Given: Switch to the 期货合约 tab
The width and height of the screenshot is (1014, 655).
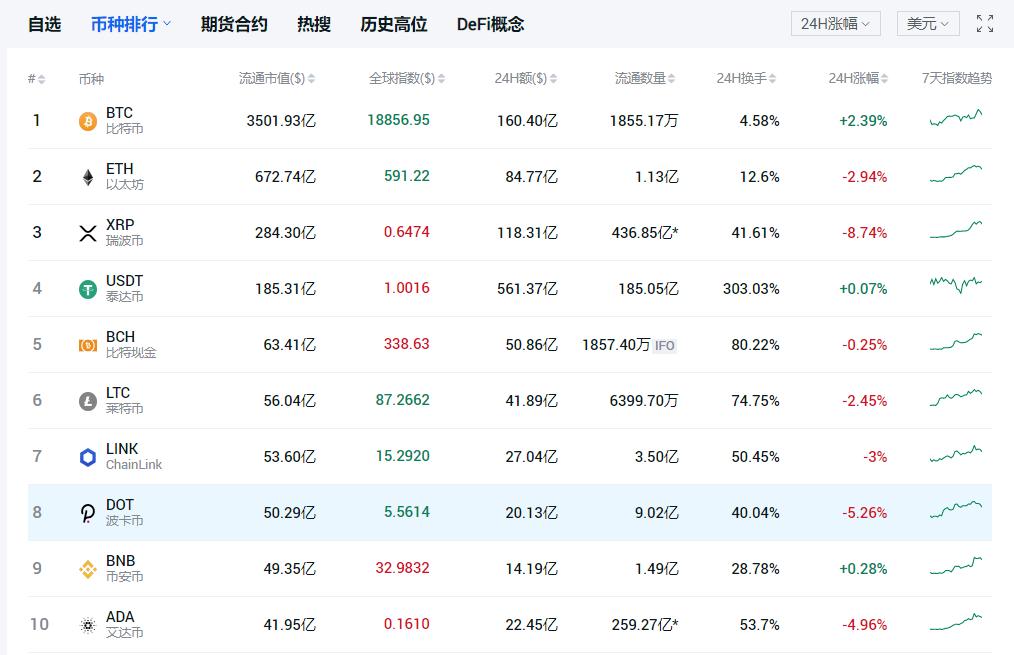Looking at the screenshot, I should 233,25.
